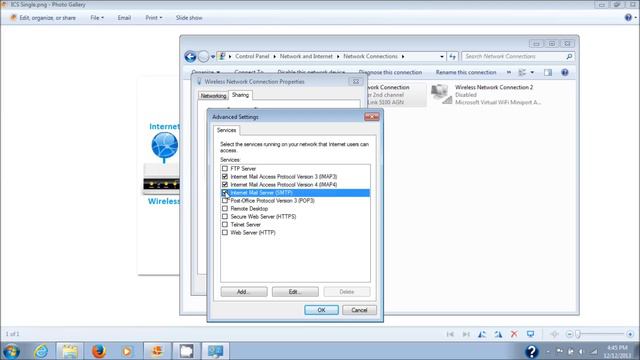
Task: Uncheck Internet Mail Access Protocol Version 4 (IMAP4)
Action: 225,184
